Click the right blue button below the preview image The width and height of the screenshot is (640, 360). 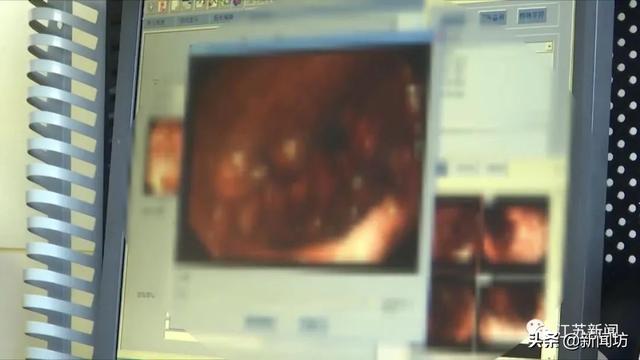313,325
